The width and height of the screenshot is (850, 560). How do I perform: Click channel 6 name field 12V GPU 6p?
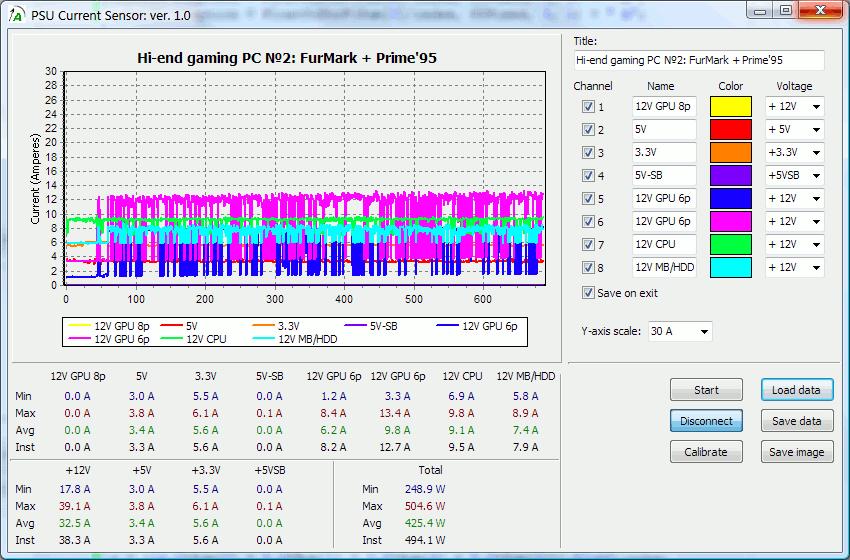[x=664, y=222]
